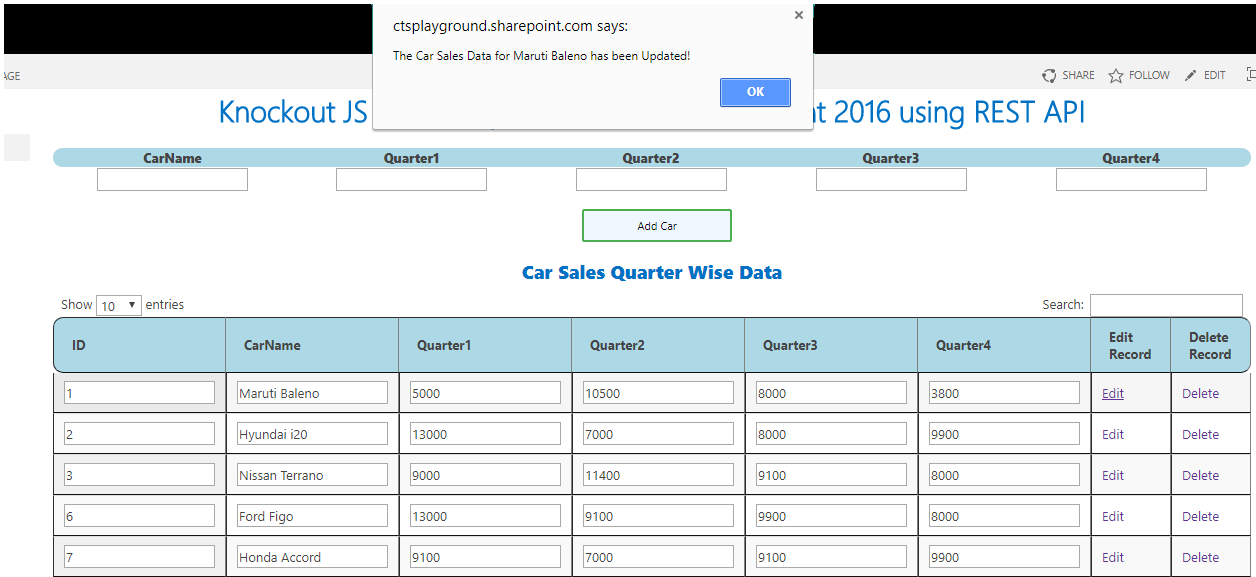The width and height of the screenshot is (1256, 577).
Task: Click the Maruti Baleno car name field
Action: coord(312,393)
